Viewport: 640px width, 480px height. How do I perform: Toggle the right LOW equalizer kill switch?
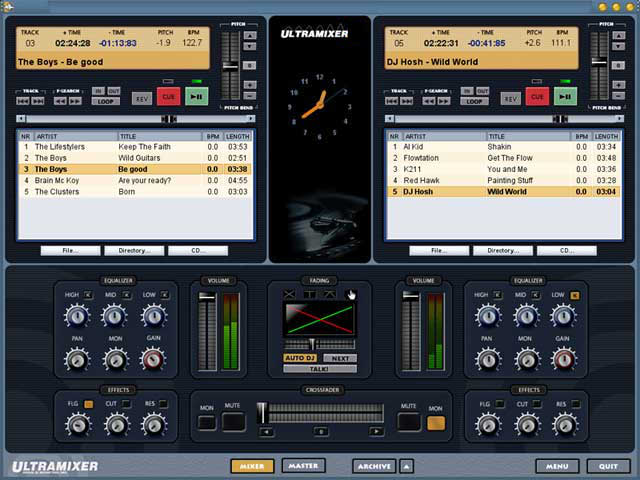(x=575, y=295)
